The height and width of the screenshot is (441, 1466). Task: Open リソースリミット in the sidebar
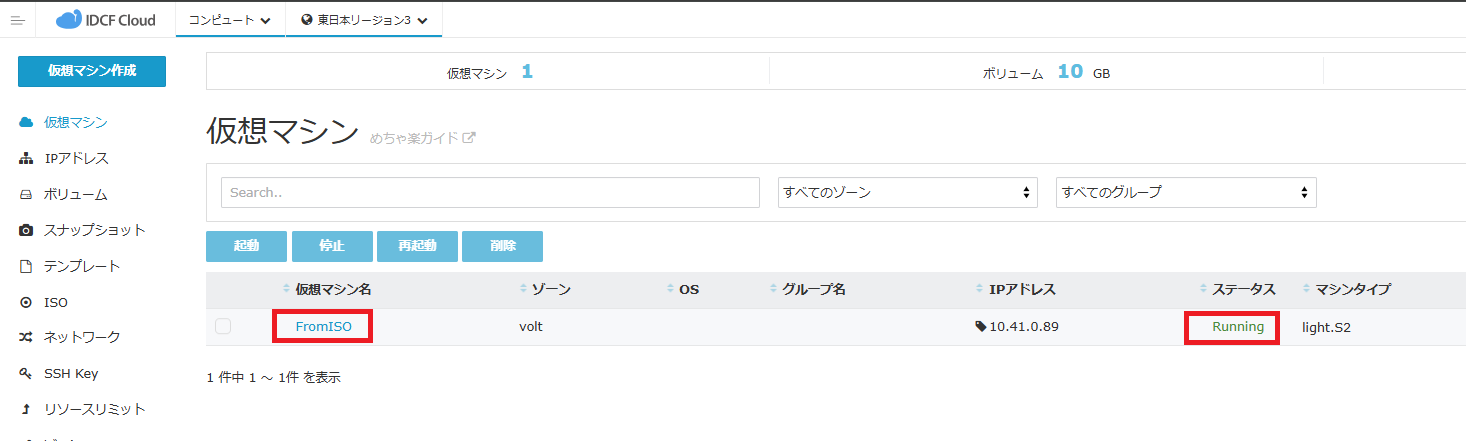(94, 409)
